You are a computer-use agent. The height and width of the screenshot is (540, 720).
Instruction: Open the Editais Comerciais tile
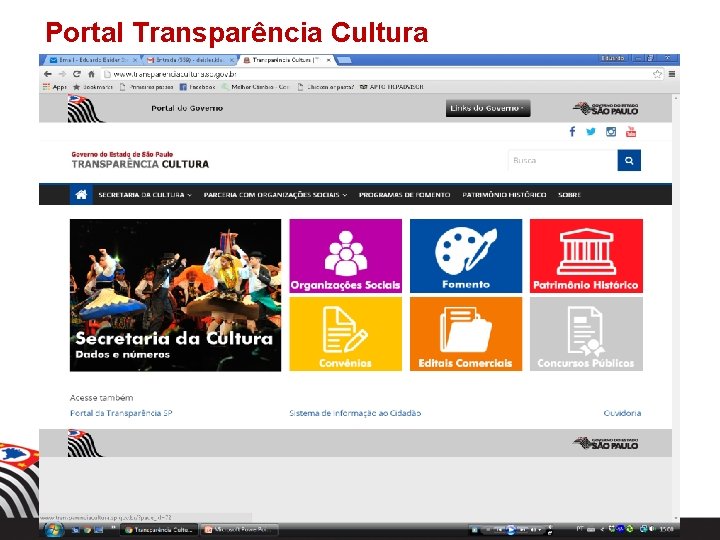click(466, 334)
